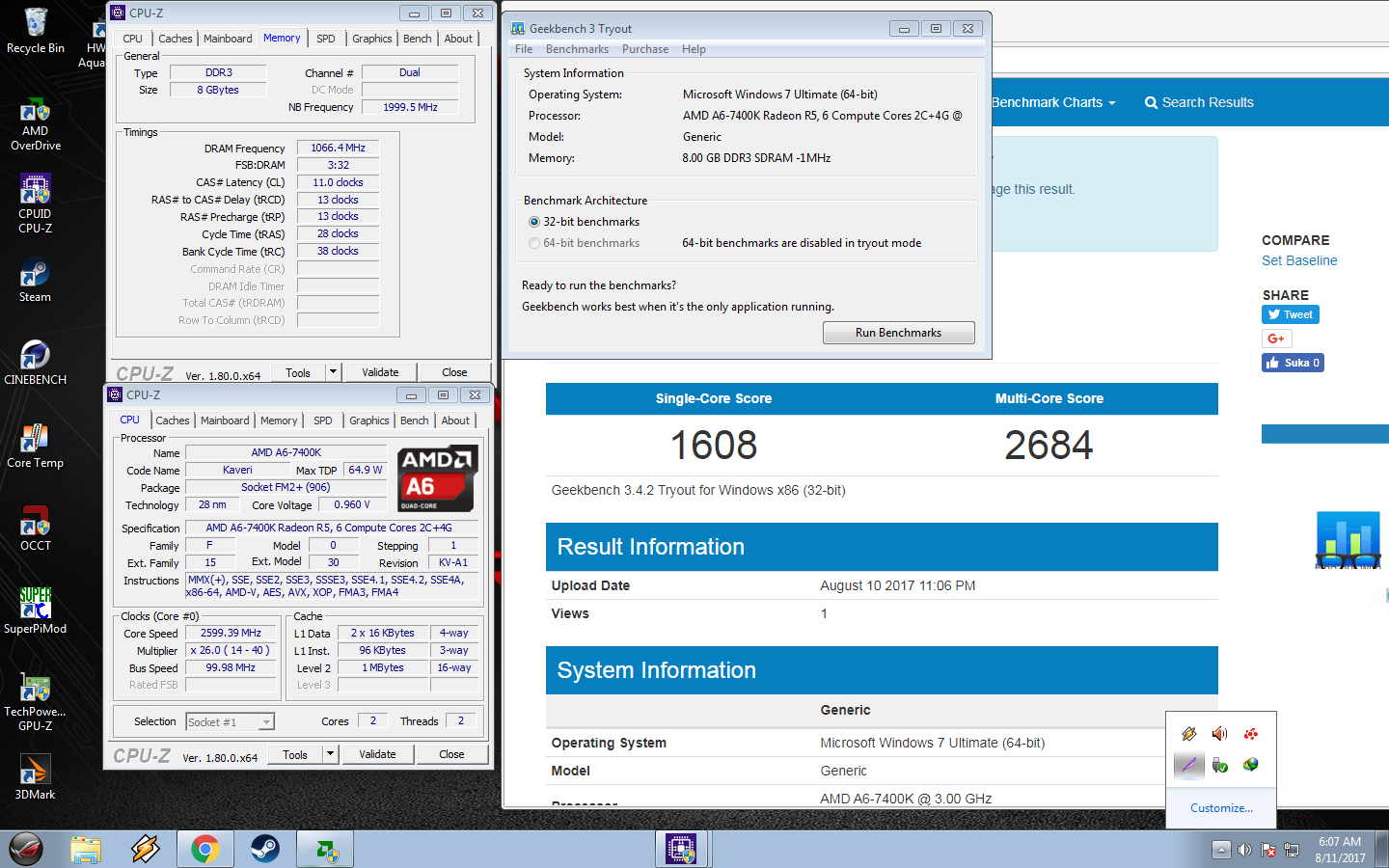Expand the Benchmark Charts dropdown menu
The image size is (1389, 868).
pyautogui.click(x=1053, y=102)
